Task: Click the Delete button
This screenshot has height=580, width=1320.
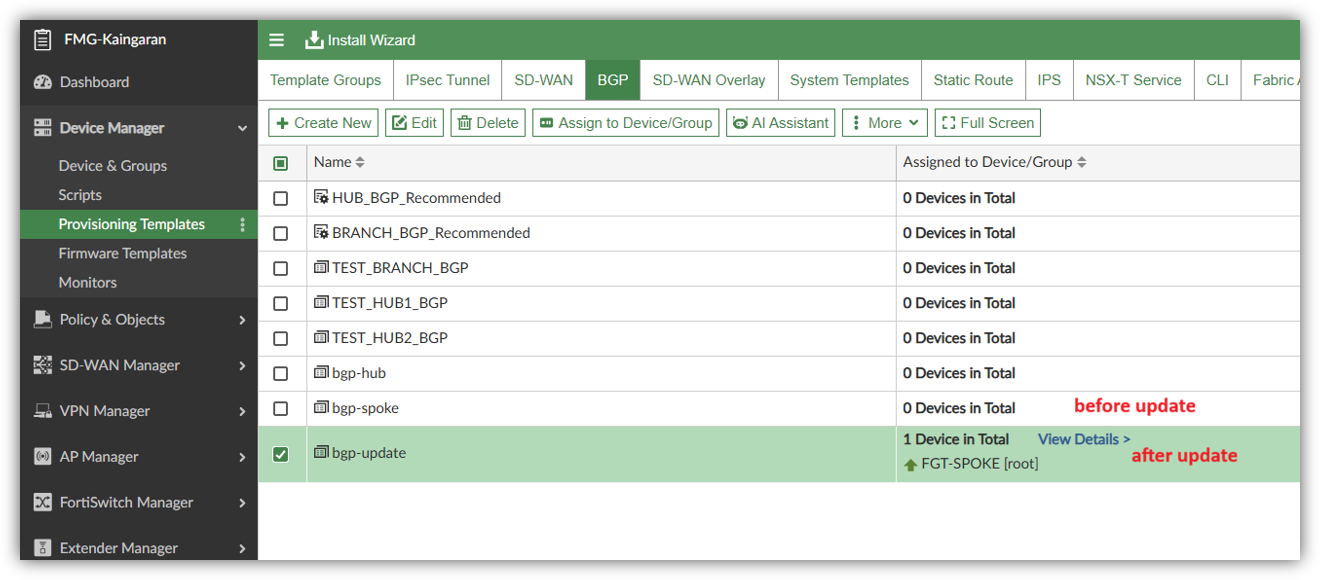Action: 488,123
